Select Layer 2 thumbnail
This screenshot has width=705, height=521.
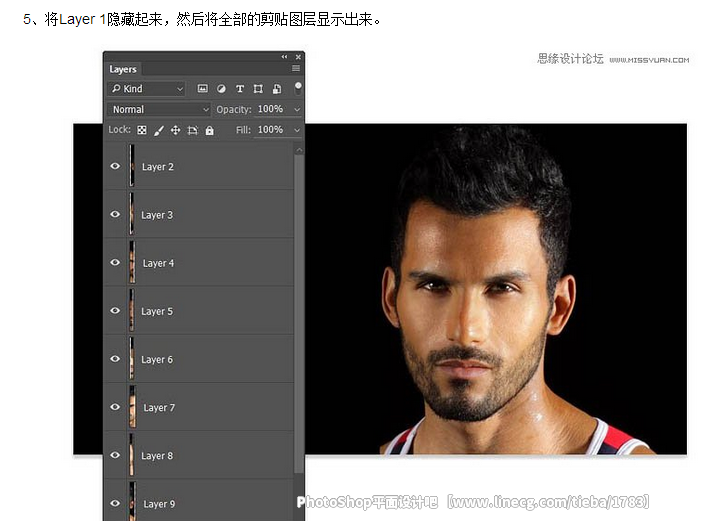(x=132, y=165)
